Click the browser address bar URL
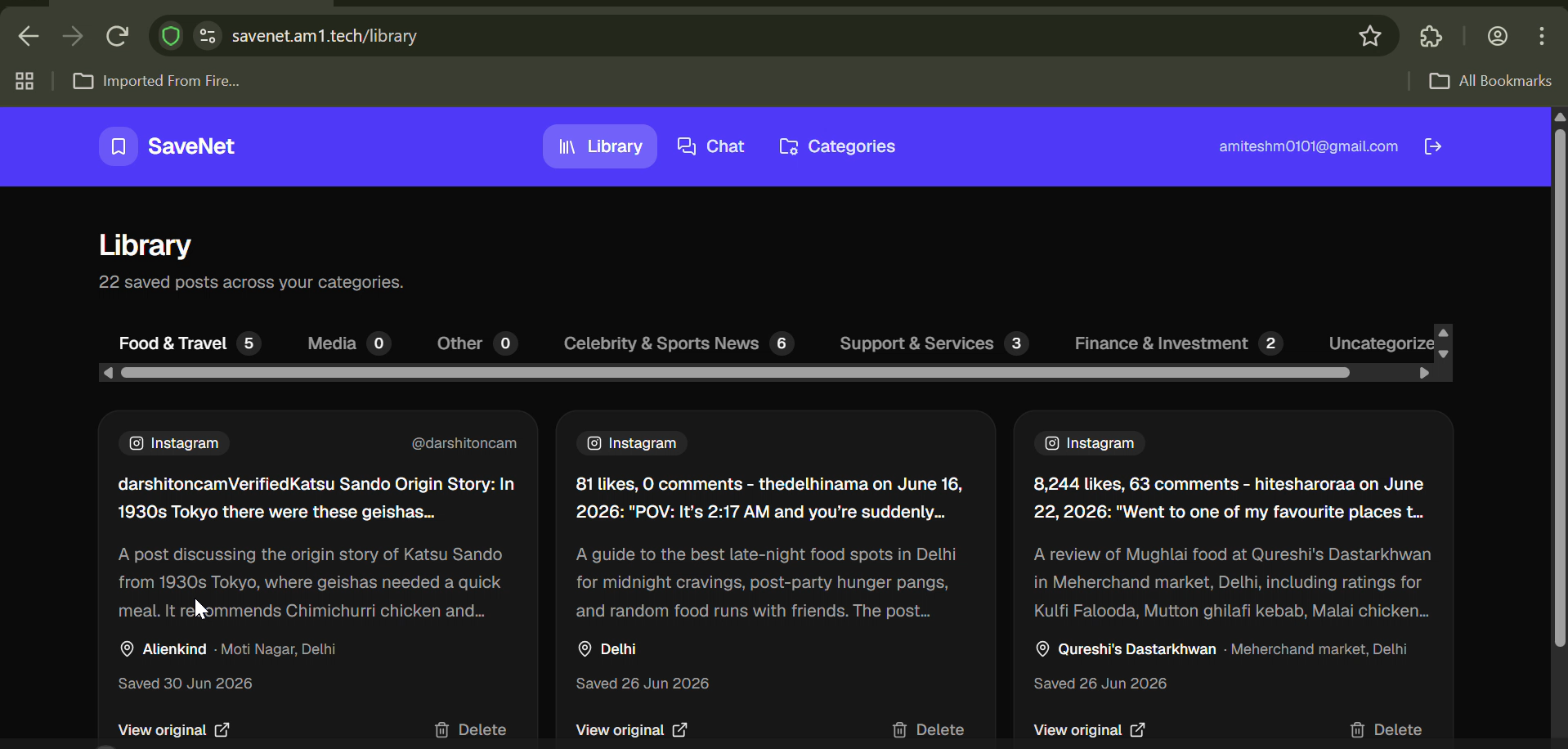Viewport: 1568px width, 749px height. 325,36
